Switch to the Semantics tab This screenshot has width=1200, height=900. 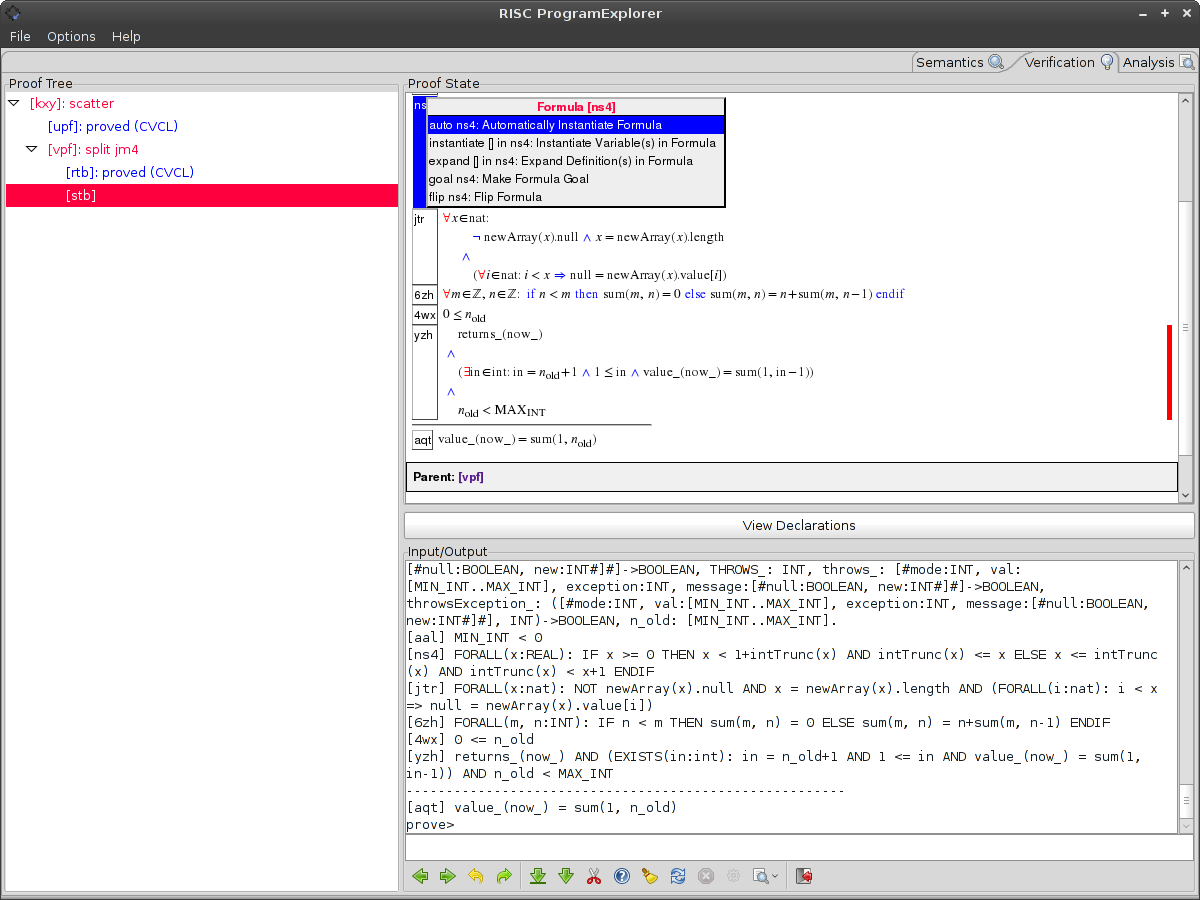pos(959,62)
